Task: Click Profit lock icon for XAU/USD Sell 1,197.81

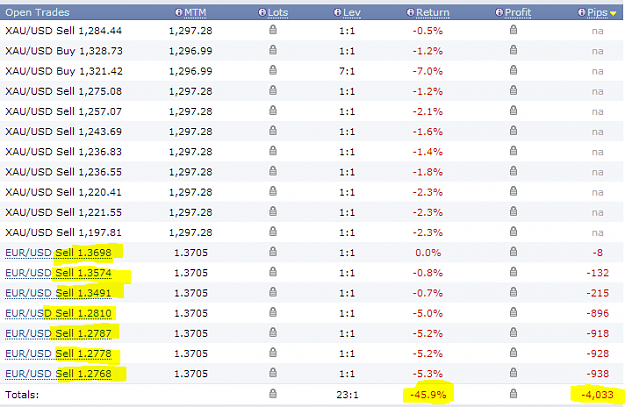Action: [513, 231]
